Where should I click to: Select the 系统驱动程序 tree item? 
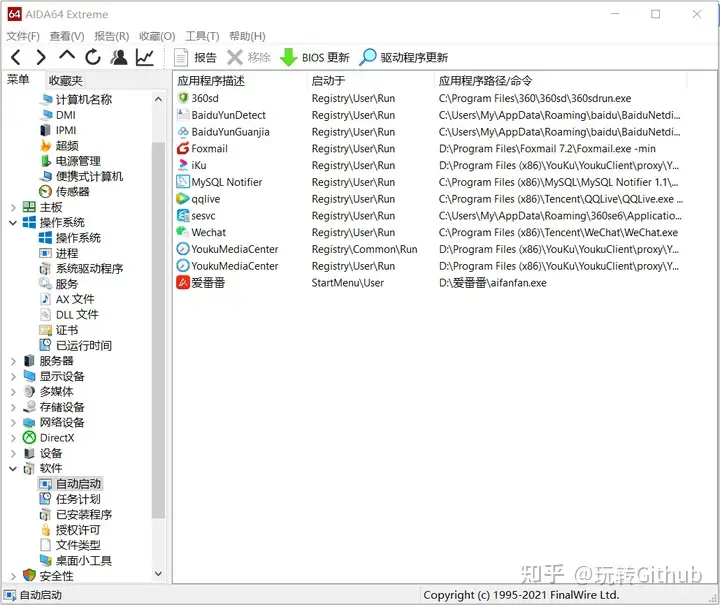tap(81, 269)
